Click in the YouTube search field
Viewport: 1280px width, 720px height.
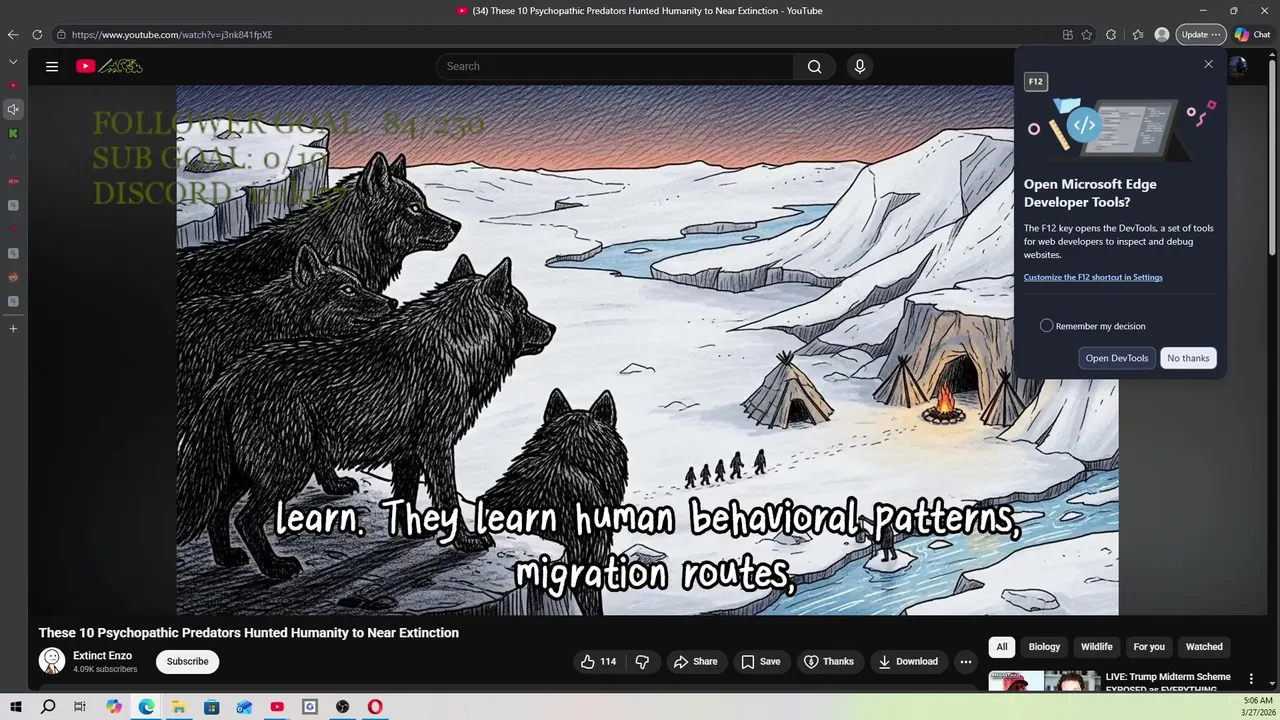point(615,66)
